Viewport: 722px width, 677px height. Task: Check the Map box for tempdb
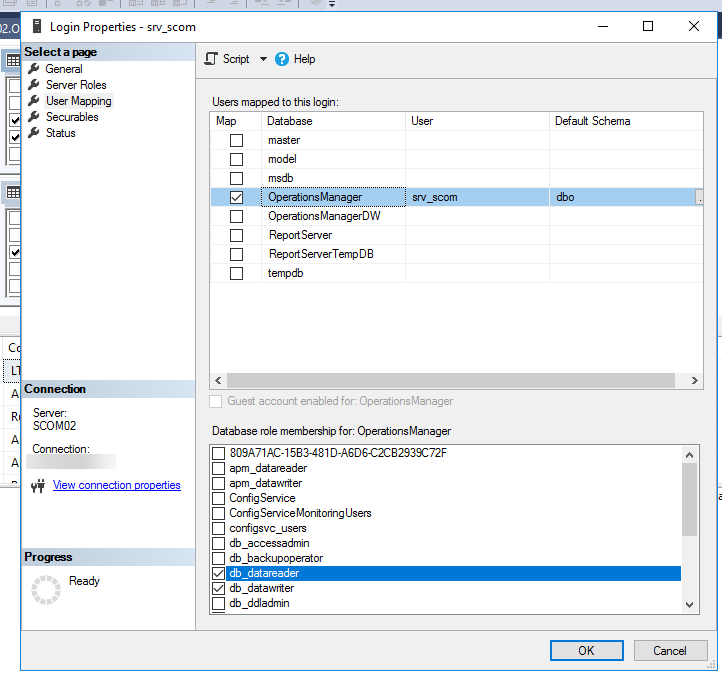(x=236, y=273)
